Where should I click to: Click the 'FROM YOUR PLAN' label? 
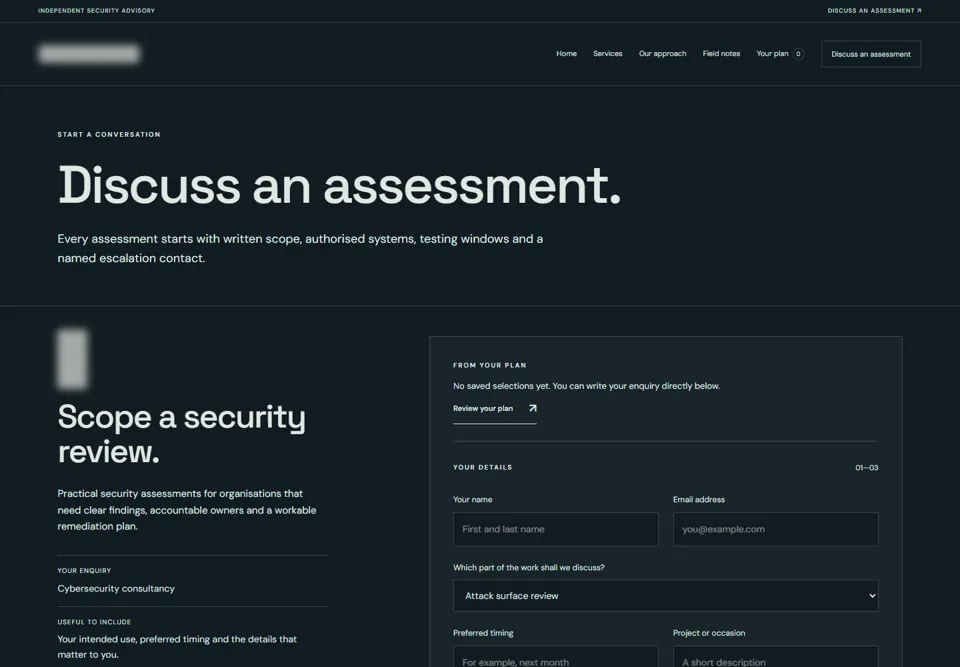pos(489,365)
